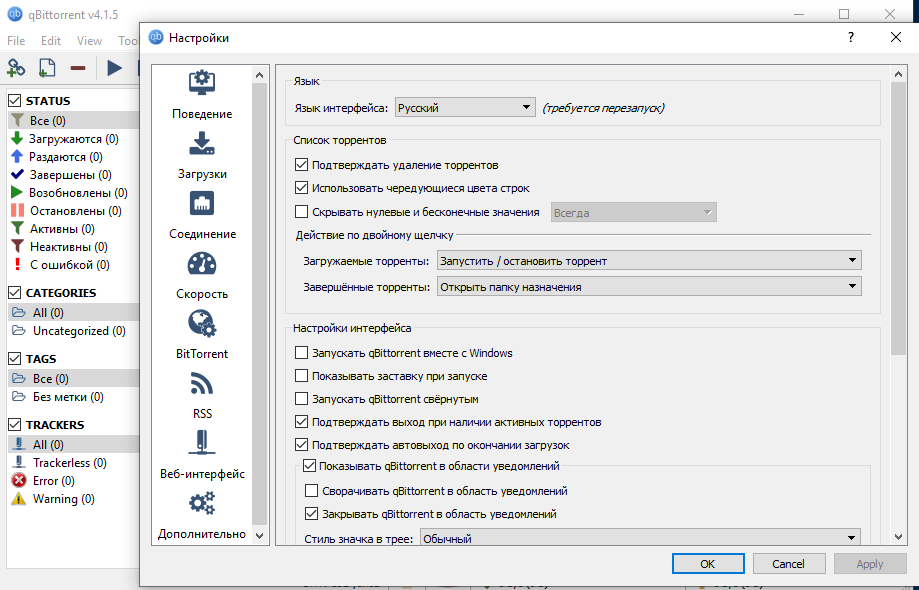Open the Загрузки settings section icon
The width and height of the screenshot is (919, 590).
[202, 144]
